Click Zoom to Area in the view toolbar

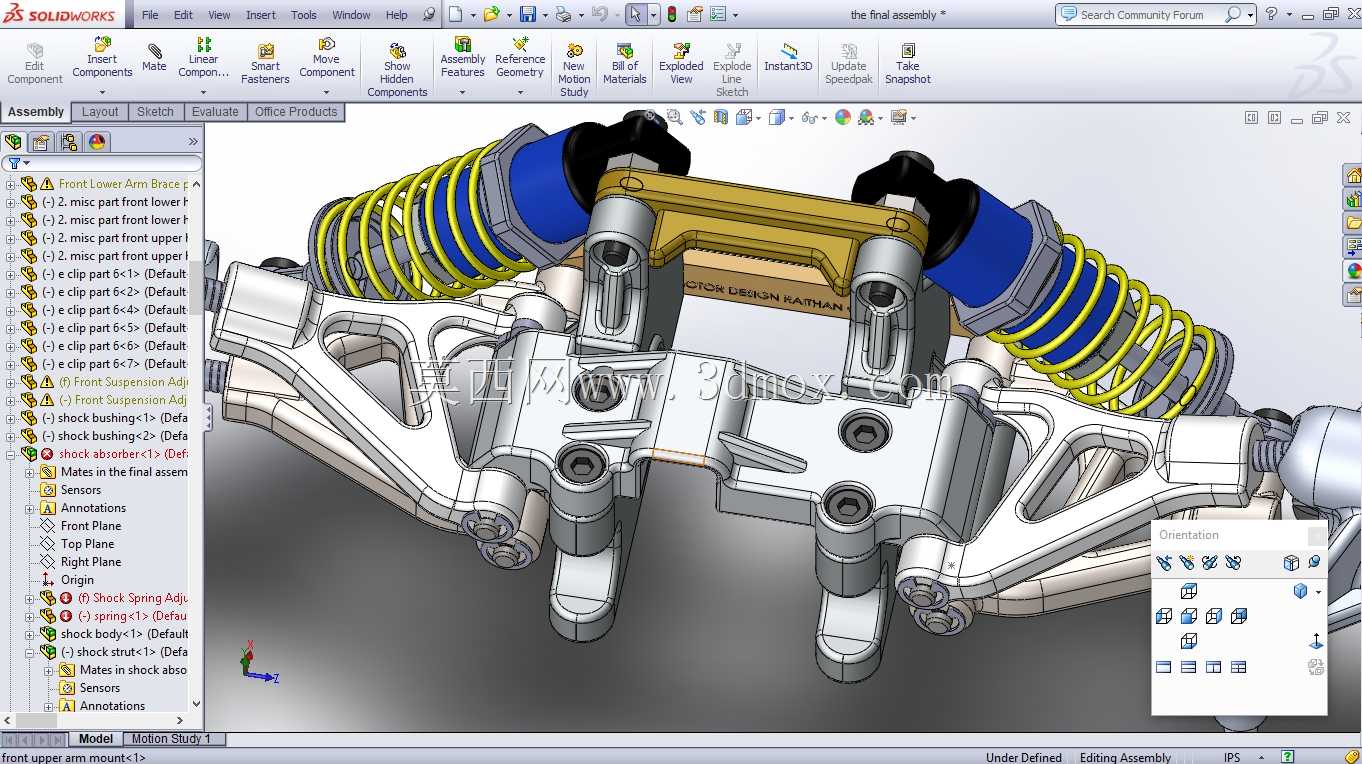674,117
